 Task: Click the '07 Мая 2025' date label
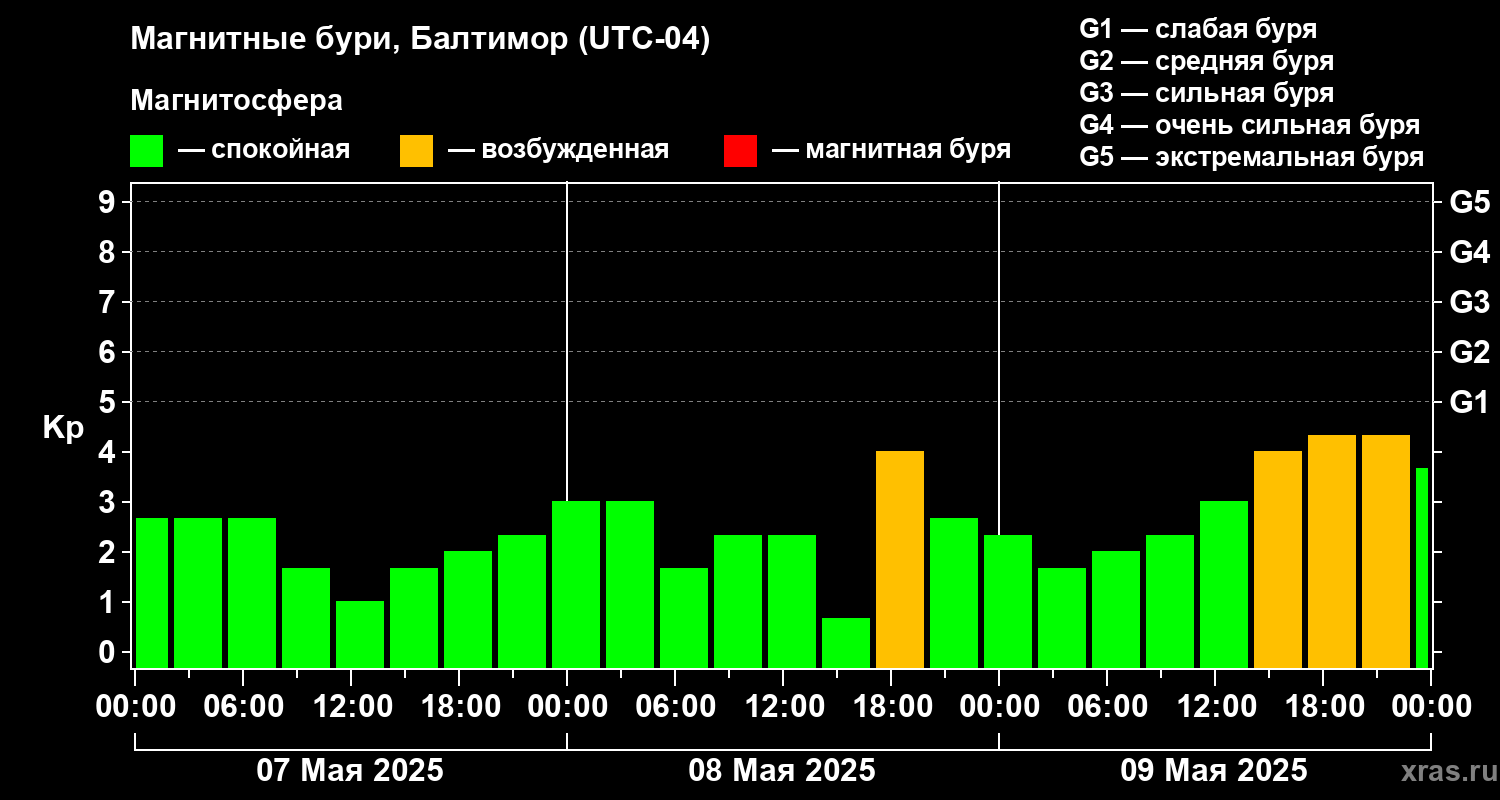[x=350, y=771]
